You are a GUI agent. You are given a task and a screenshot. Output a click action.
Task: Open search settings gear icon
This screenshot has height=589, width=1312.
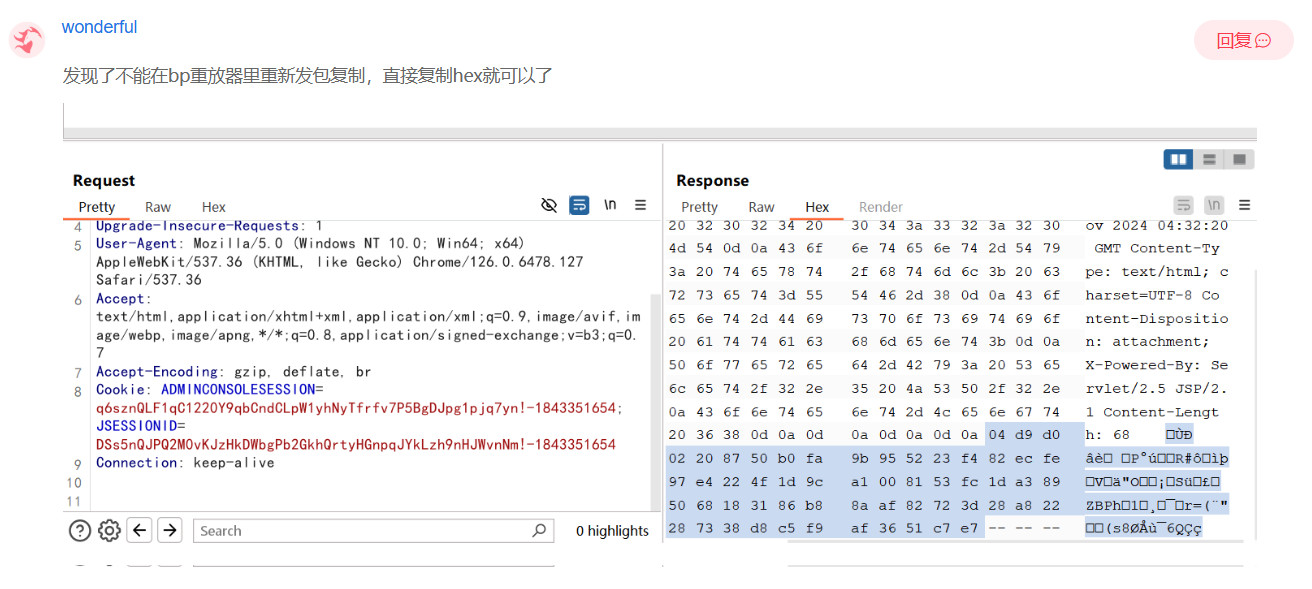click(x=109, y=531)
